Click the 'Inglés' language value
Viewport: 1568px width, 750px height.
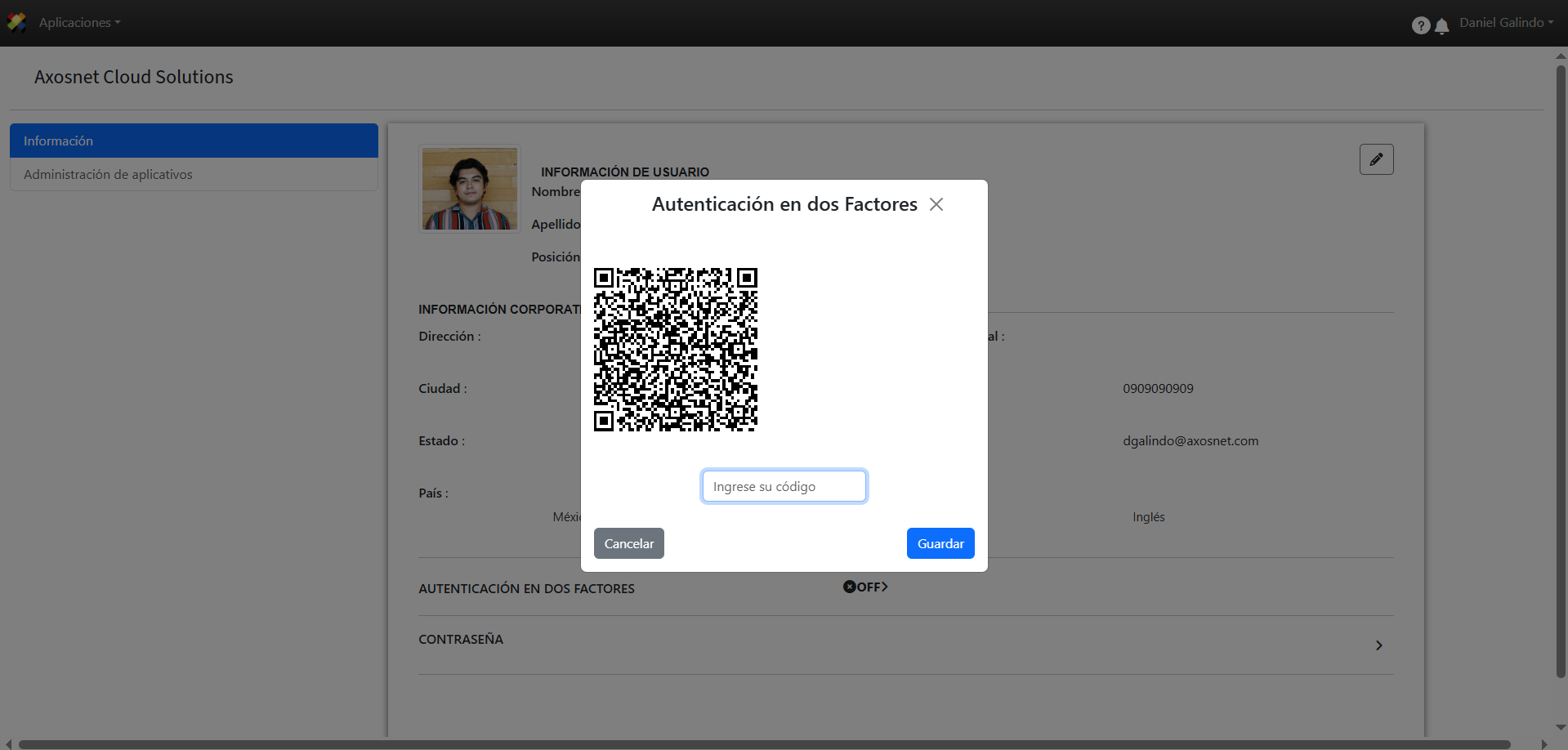[x=1148, y=516]
